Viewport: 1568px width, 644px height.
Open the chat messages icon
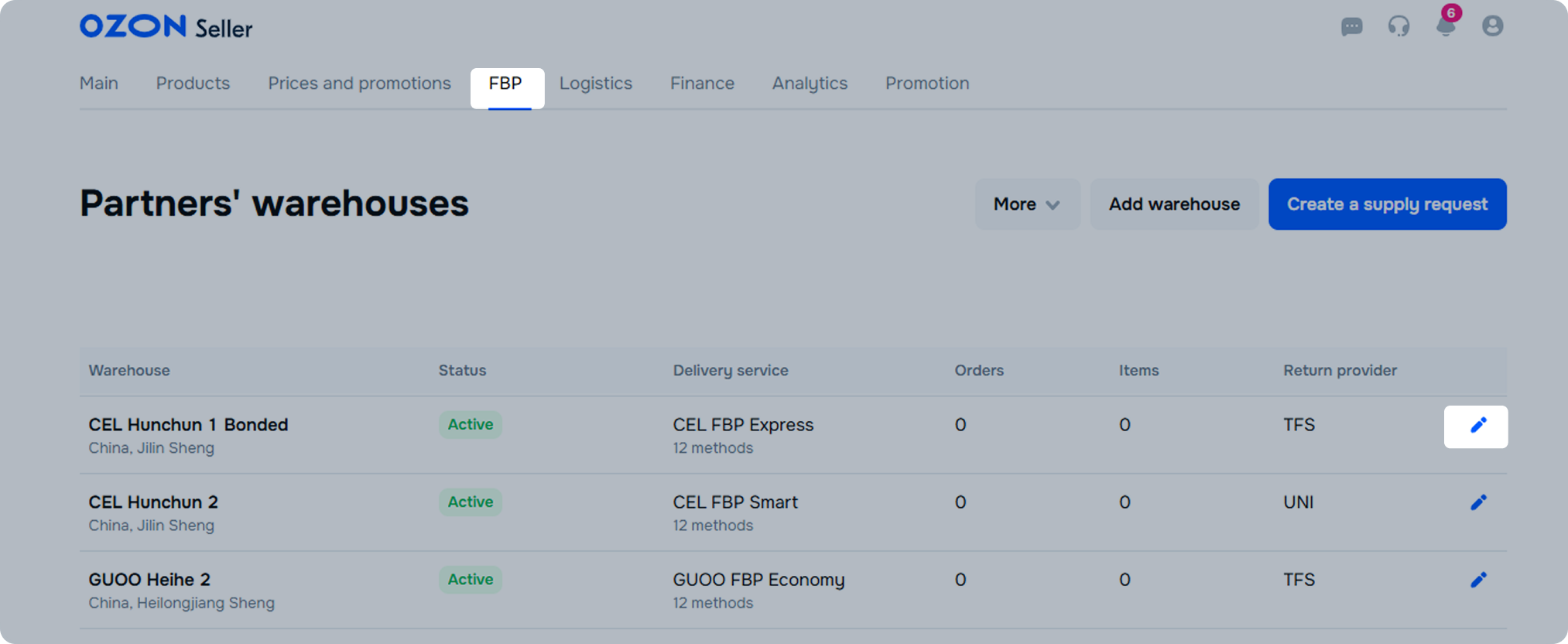click(1351, 27)
